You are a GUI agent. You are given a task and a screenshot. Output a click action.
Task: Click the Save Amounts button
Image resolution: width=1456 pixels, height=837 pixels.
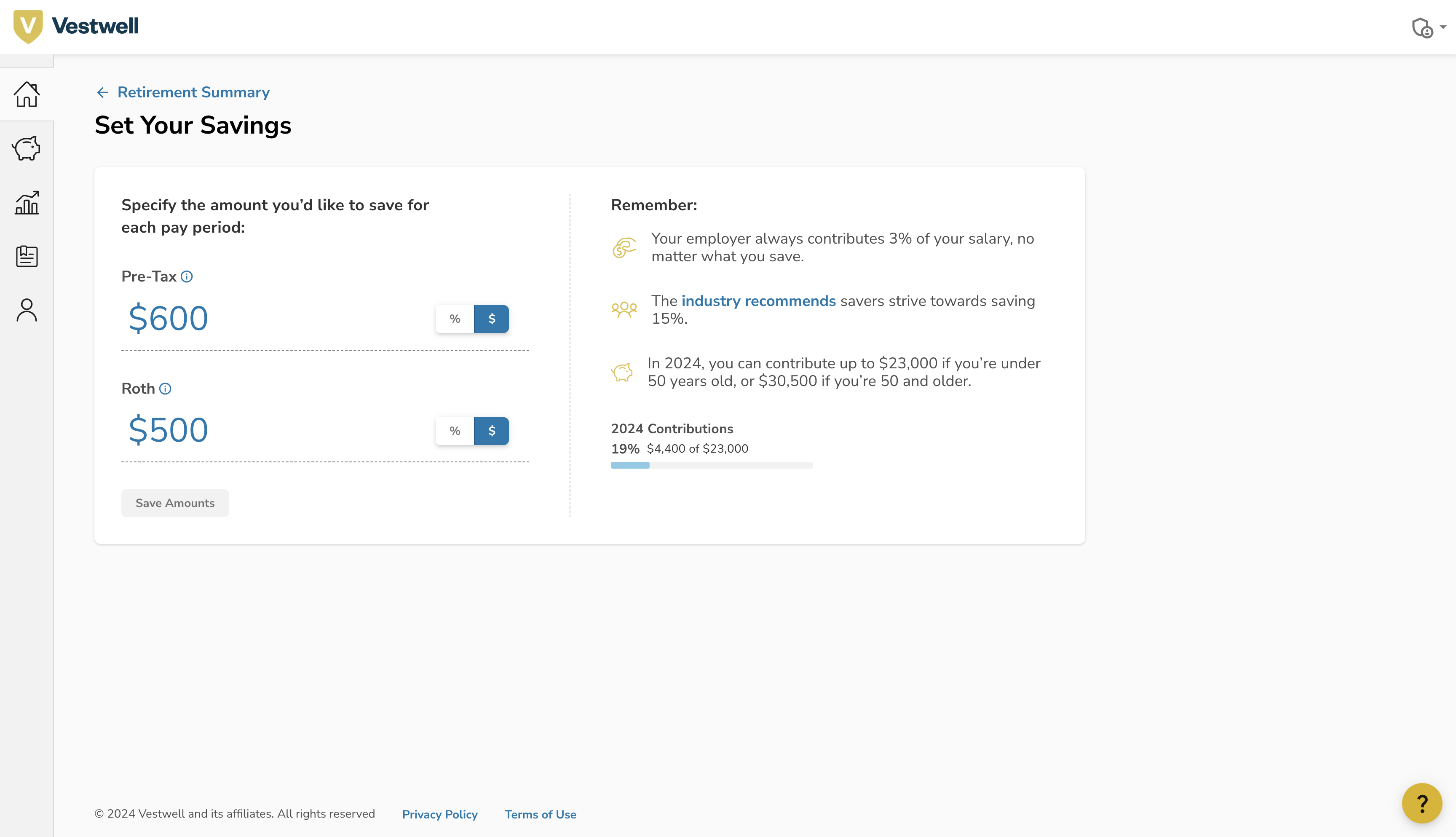175,502
